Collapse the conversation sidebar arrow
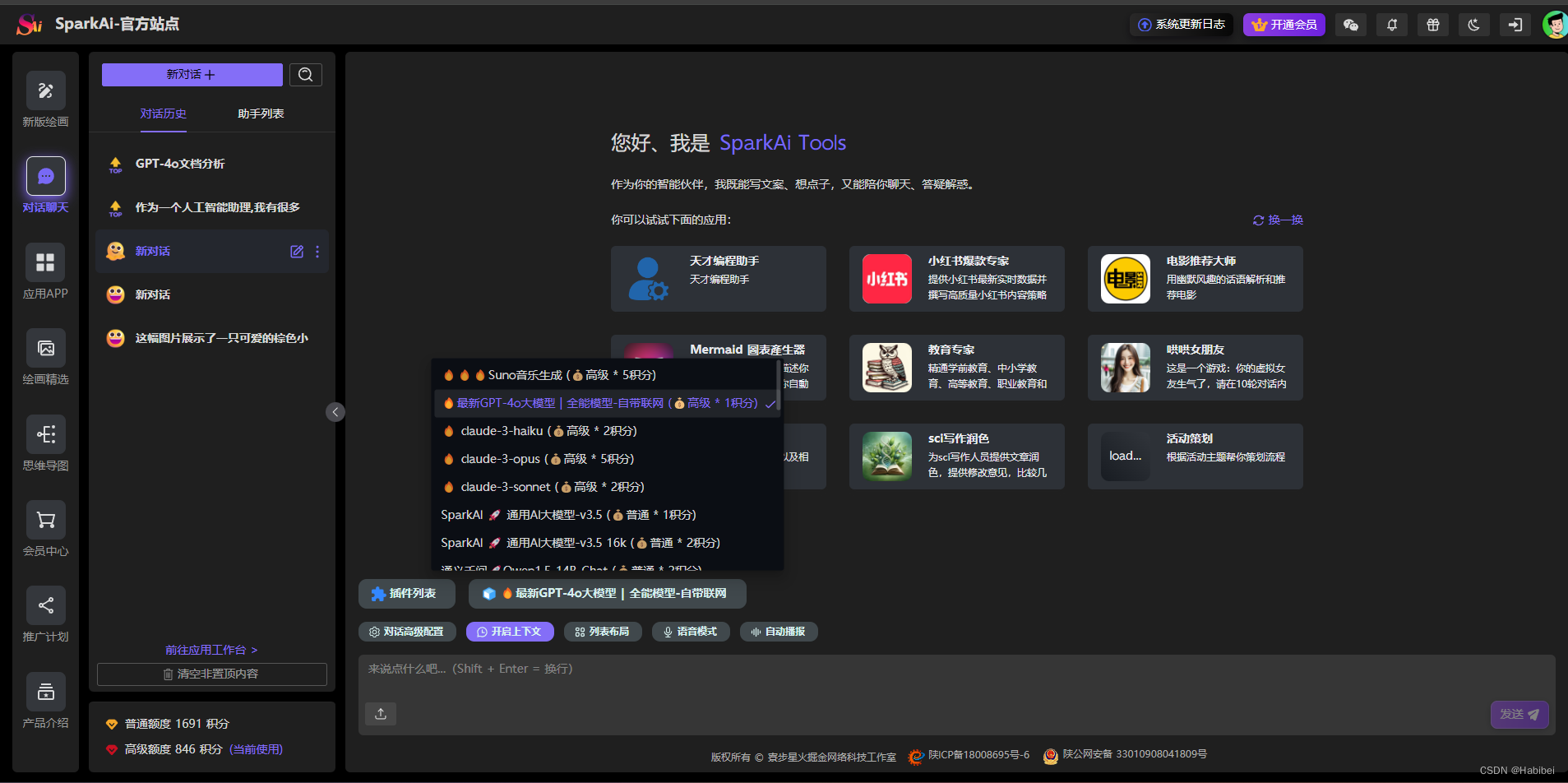 [335, 412]
